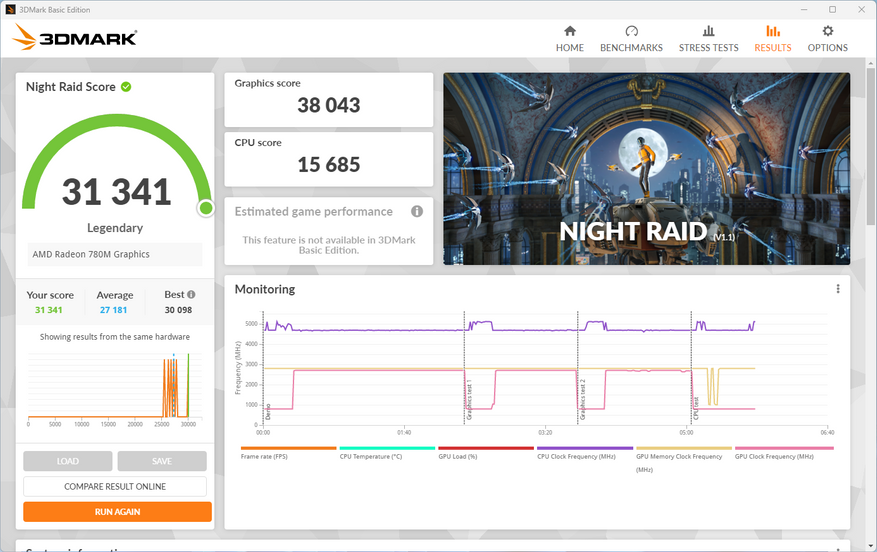Click the LOAD button
Viewport: 877px width, 552px height.
click(68, 461)
